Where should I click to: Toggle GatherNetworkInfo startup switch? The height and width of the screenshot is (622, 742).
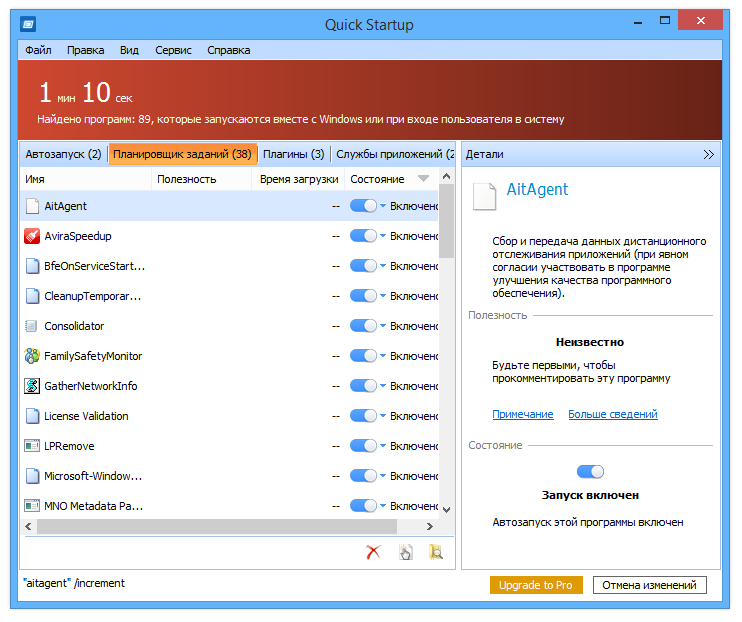pos(363,386)
